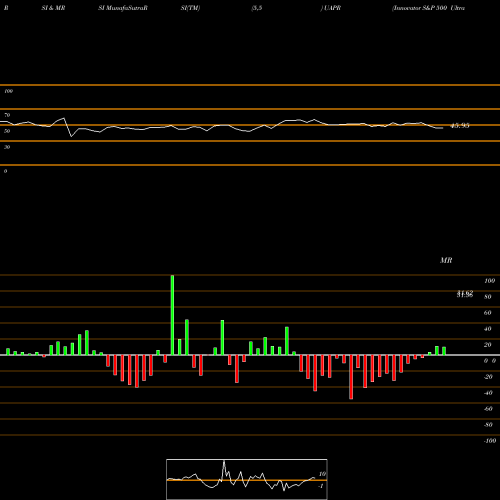
Task: Click the 'SI MunafaSutraR' header text
Action: [123, 8]
